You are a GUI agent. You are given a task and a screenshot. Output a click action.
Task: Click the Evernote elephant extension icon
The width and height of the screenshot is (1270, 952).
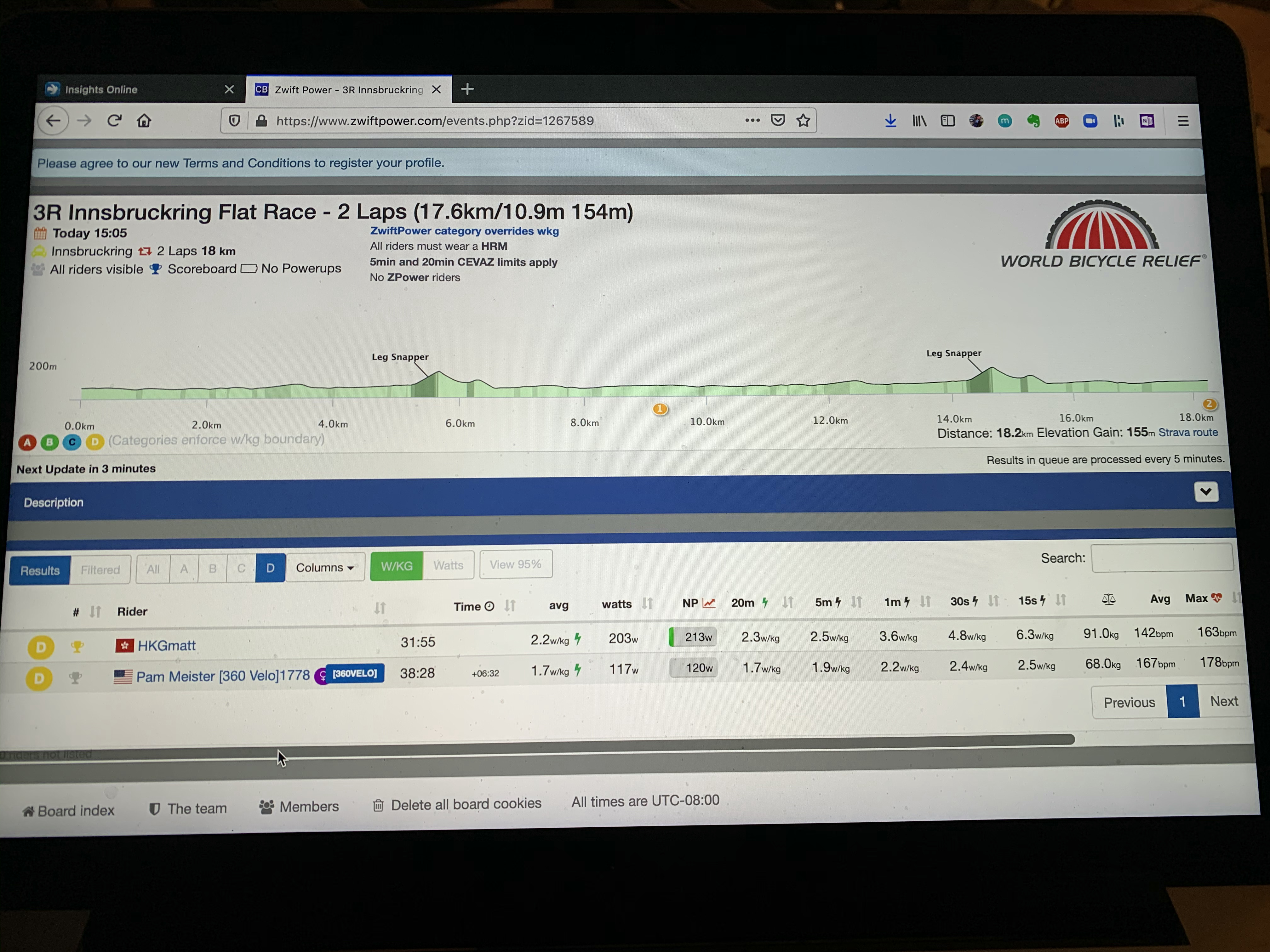(1033, 121)
